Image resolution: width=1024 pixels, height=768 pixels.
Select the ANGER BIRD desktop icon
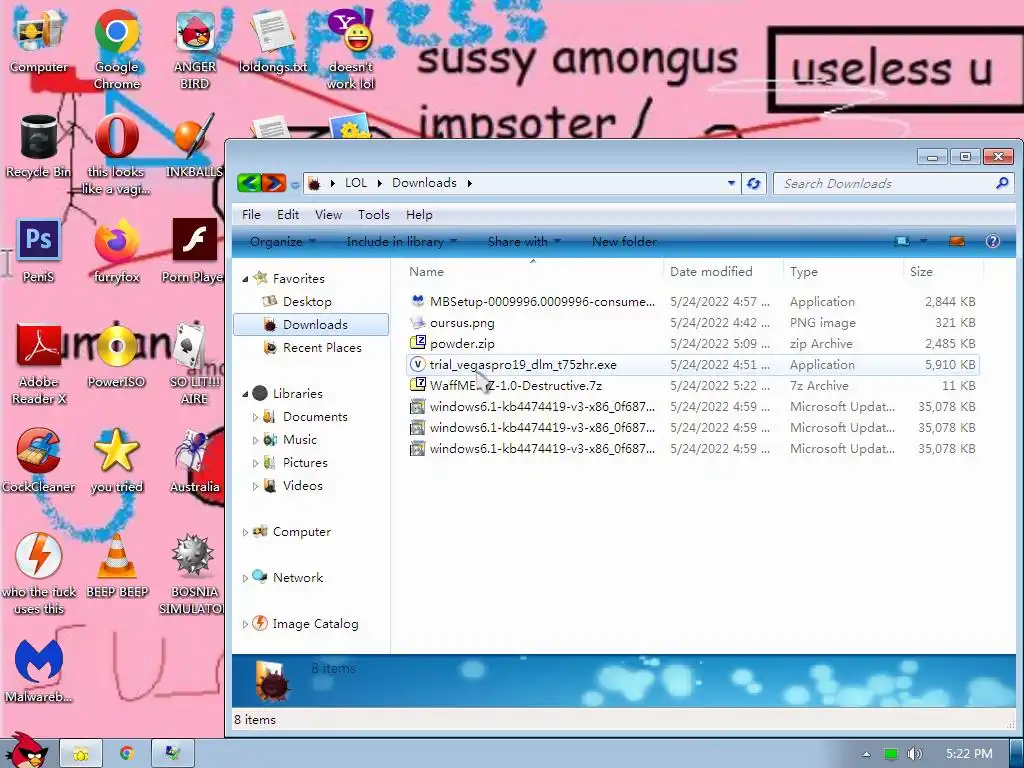[195, 48]
